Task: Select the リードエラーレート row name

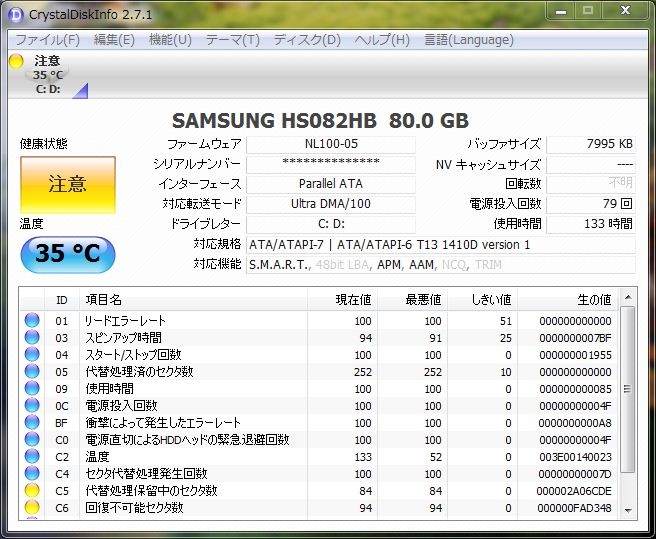Action: (125, 321)
